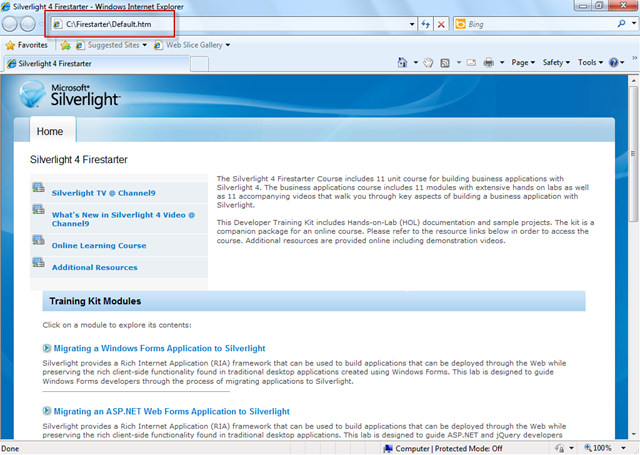
Task: Open Additional Resources link
Action: [x=94, y=268]
